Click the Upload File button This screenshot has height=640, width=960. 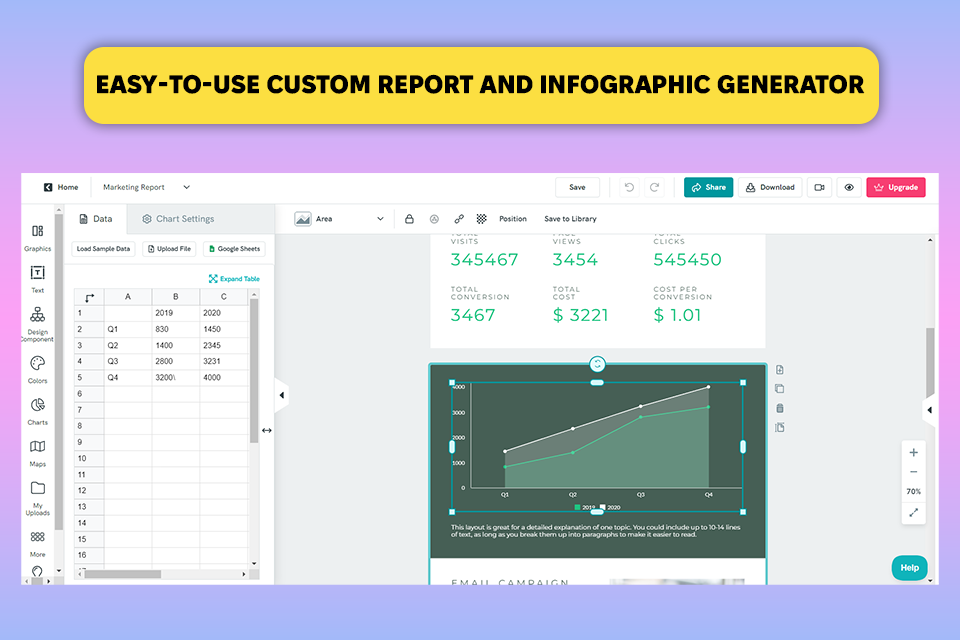click(x=170, y=249)
